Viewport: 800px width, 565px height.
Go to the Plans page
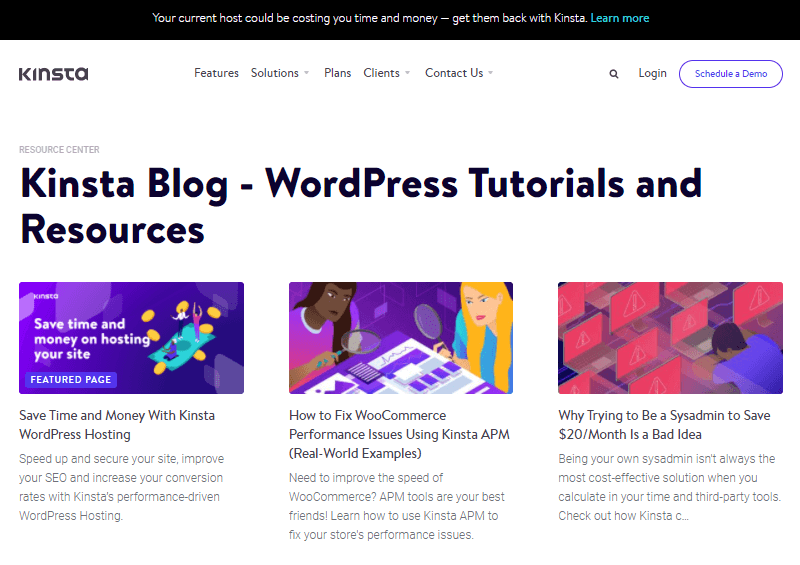337,73
